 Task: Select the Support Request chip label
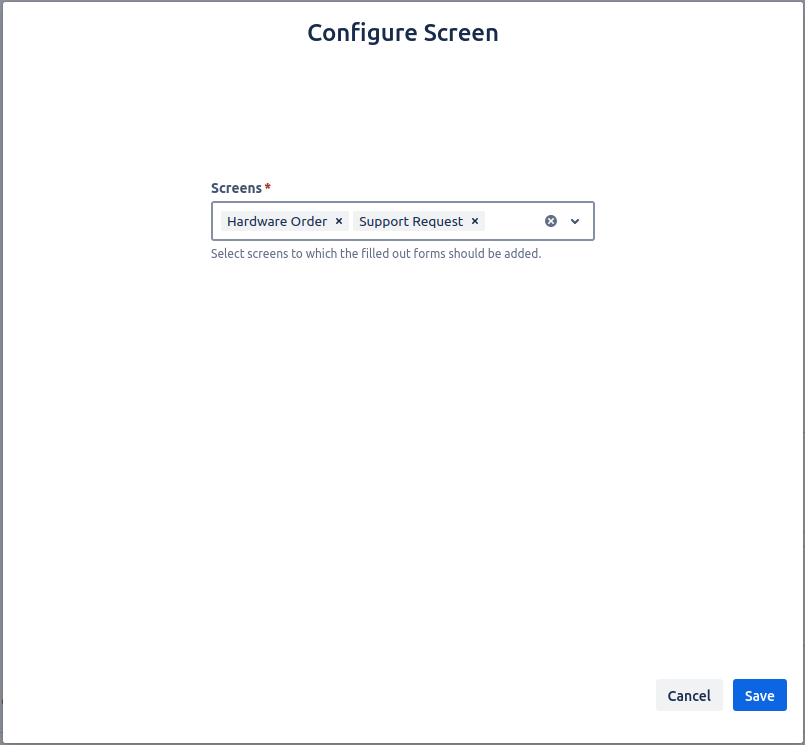411,221
